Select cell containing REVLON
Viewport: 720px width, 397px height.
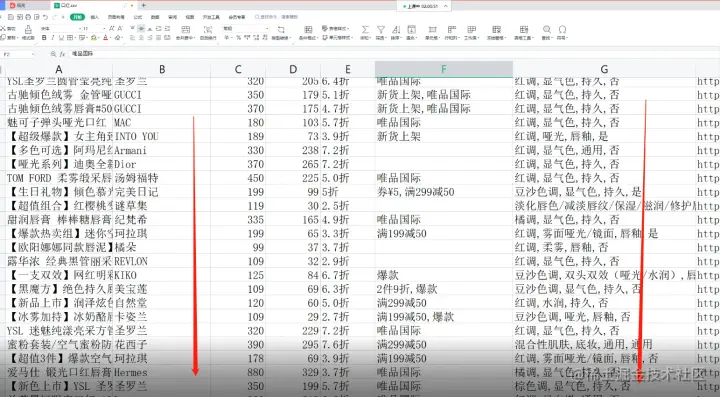click(x=162, y=261)
